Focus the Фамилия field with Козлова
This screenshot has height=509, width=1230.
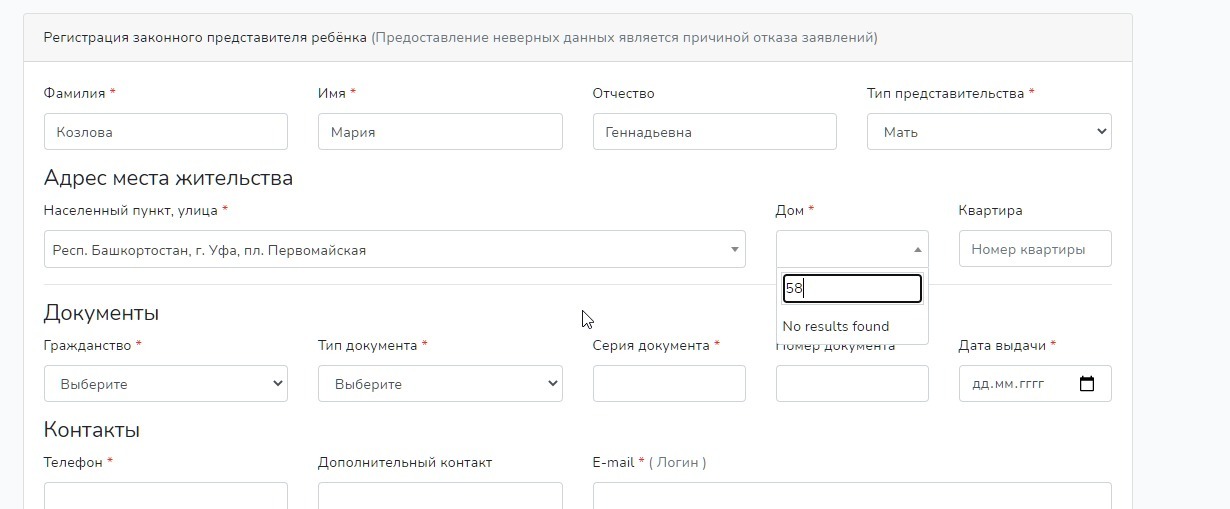click(x=166, y=132)
